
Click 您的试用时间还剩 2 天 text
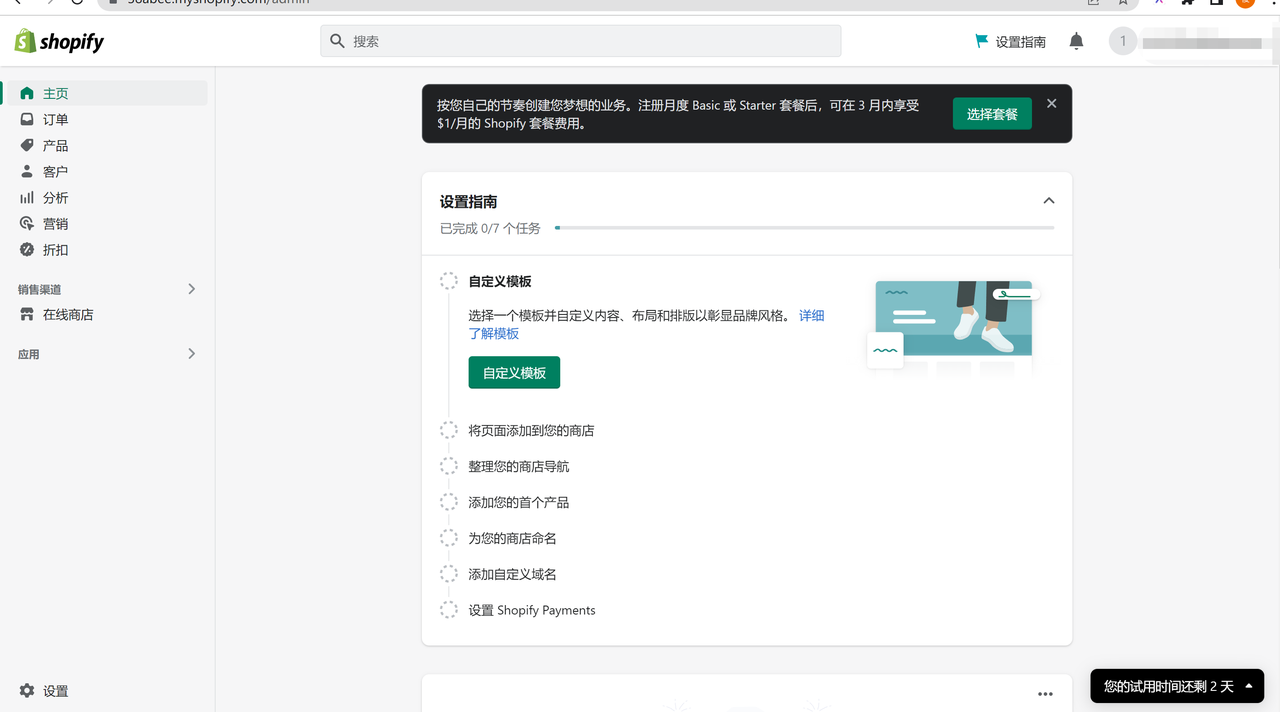coord(1168,686)
